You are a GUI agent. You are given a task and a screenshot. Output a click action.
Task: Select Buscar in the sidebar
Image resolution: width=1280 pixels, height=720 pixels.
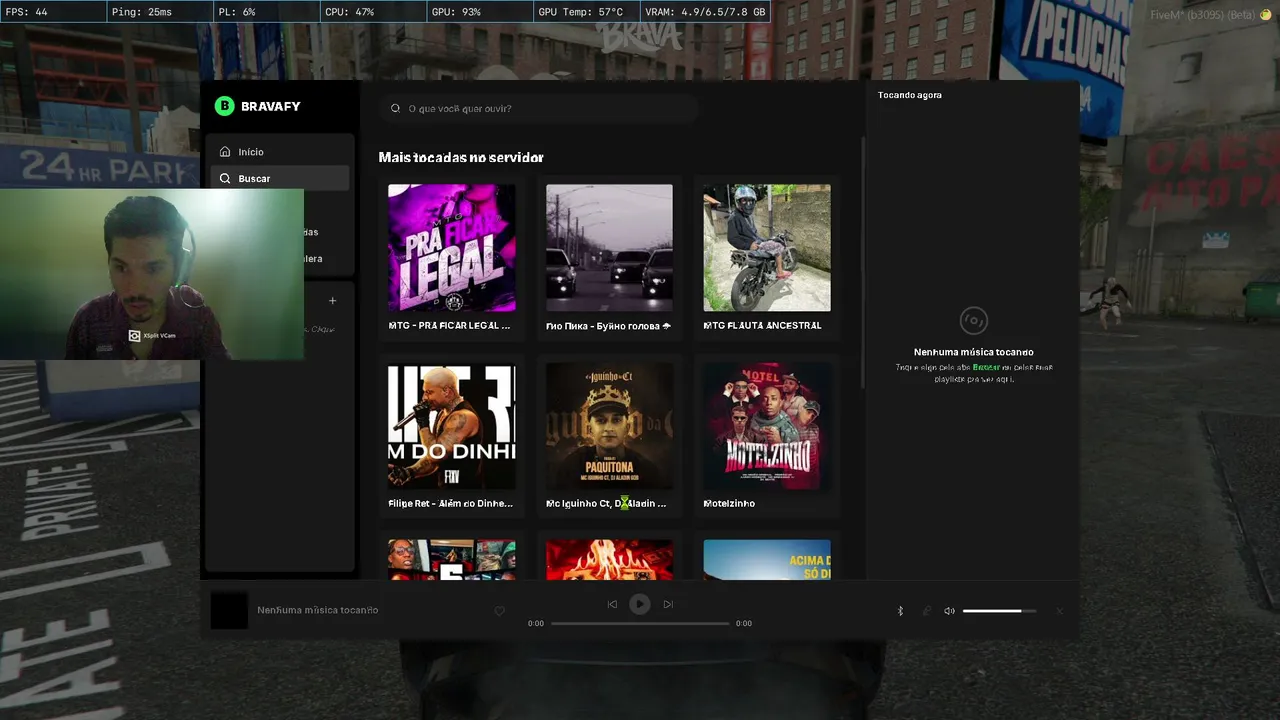[281, 178]
